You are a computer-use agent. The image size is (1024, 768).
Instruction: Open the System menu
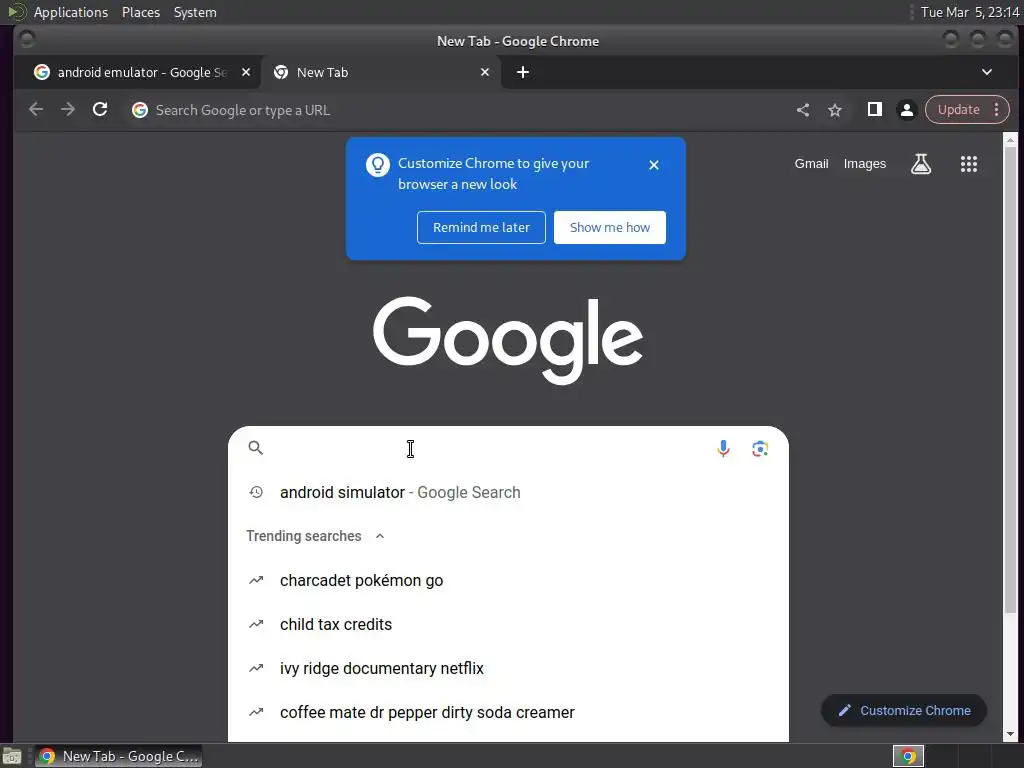[195, 12]
